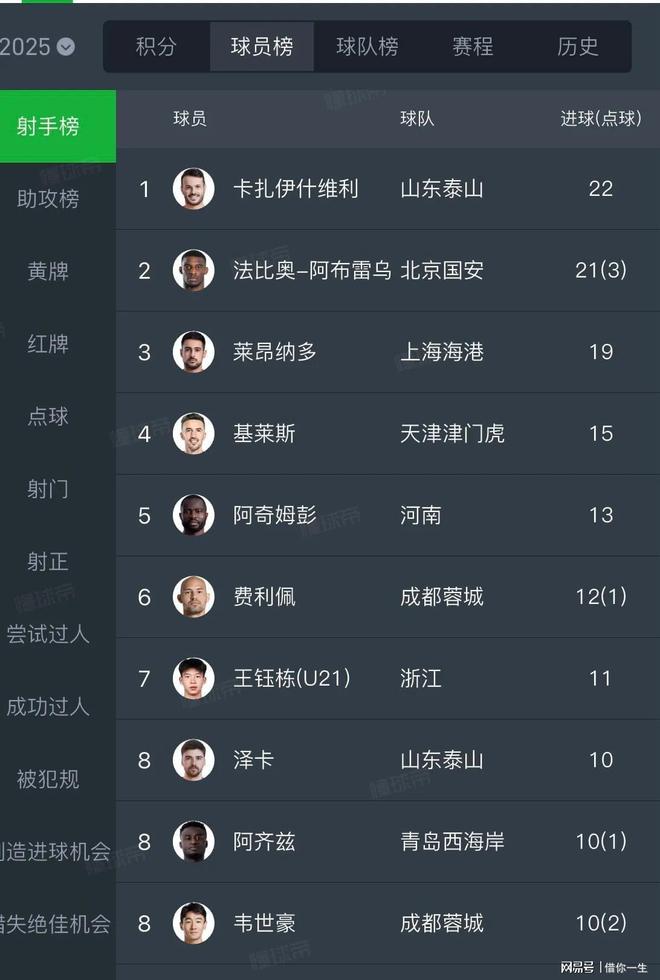Click the 山东泰山 team name
Image resolution: width=660 pixels, height=980 pixels.
pyautogui.click(x=441, y=189)
